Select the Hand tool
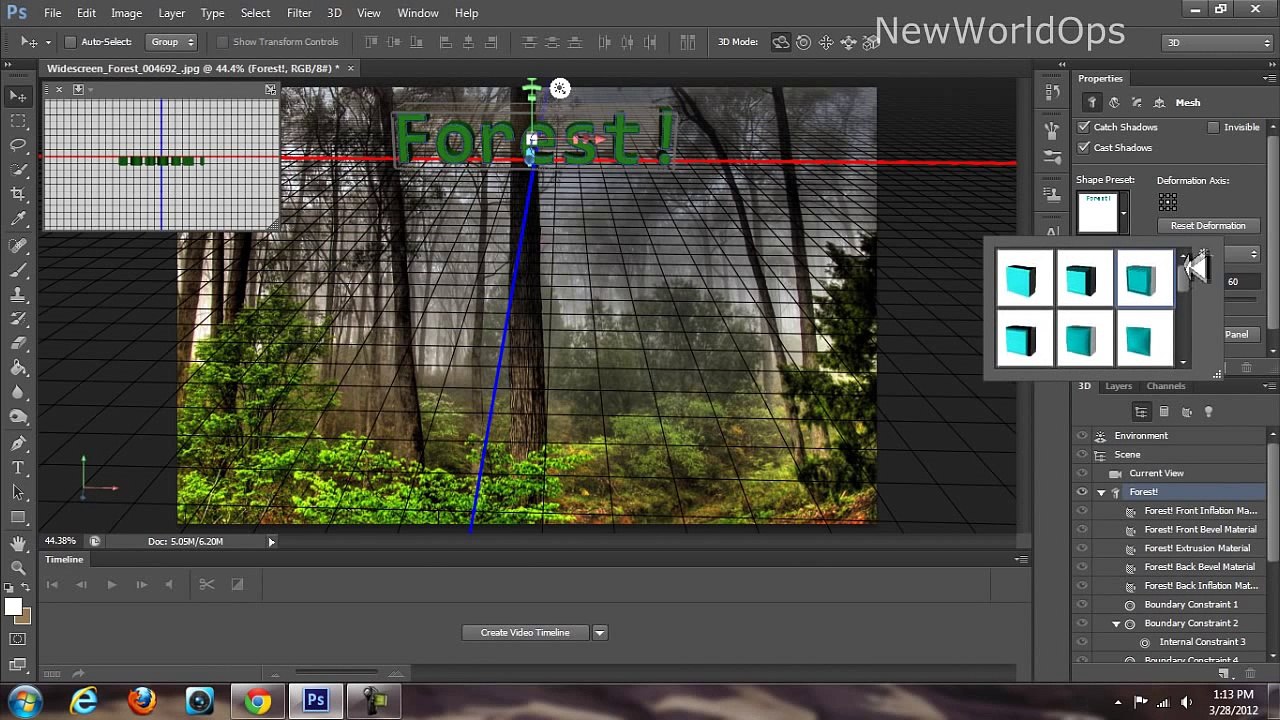The height and width of the screenshot is (720, 1280). click(18, 543)
